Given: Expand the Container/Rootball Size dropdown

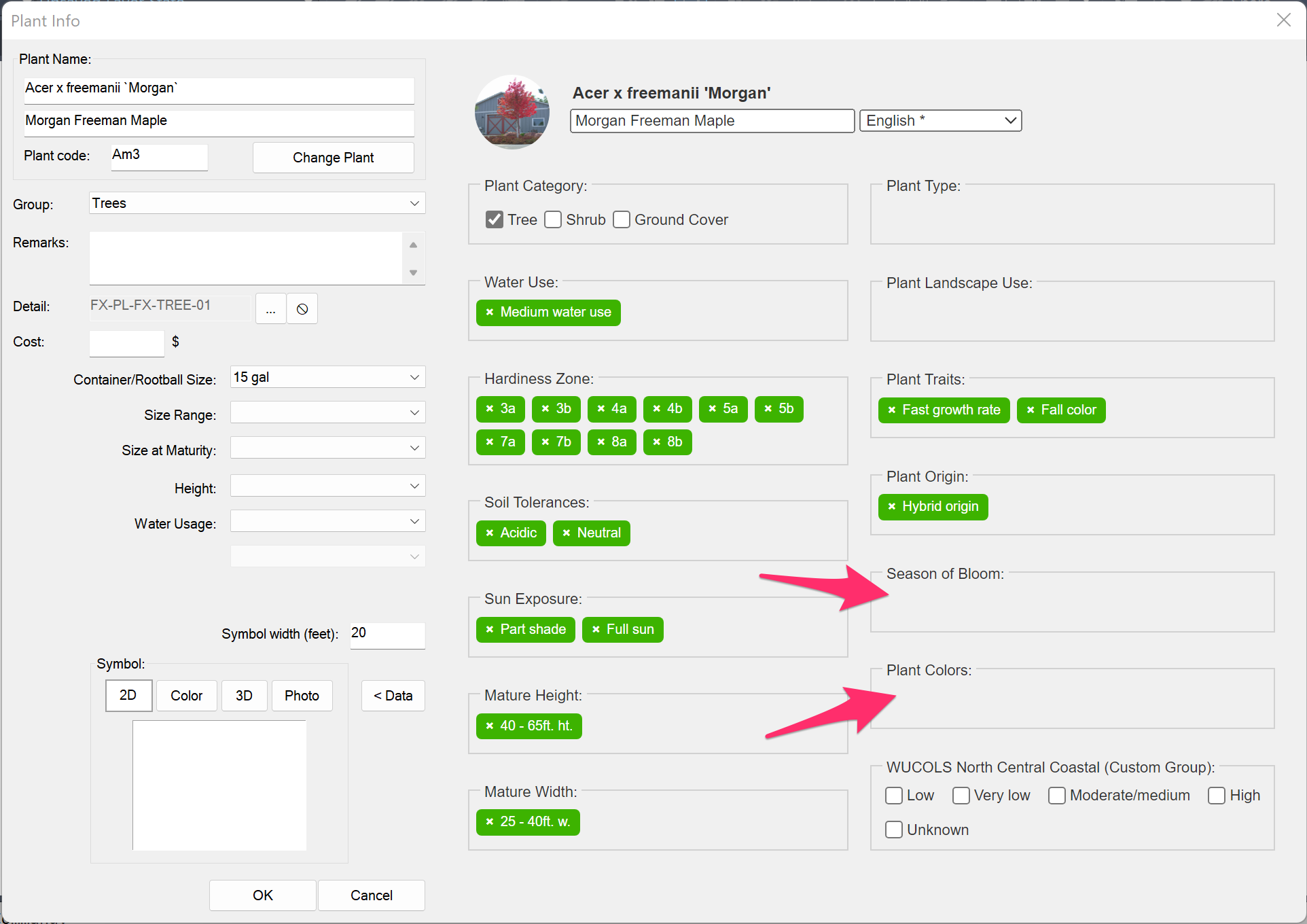Looking at the screenshot, I should click(x=327, y=377).
